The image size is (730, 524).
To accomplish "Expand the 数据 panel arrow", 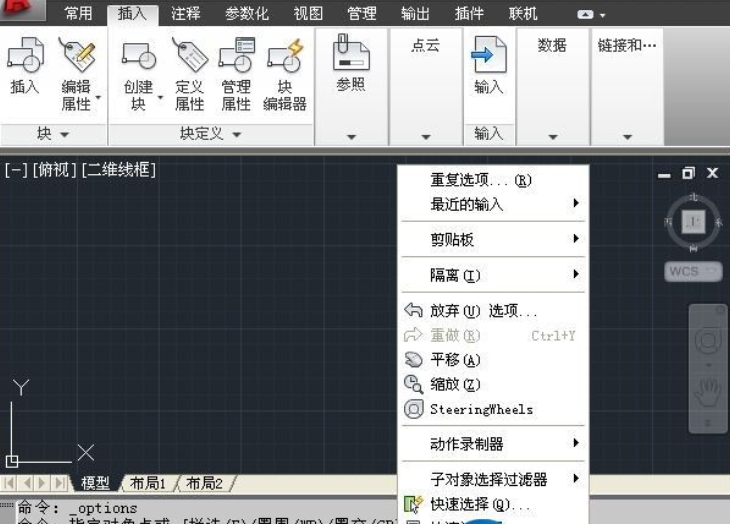I will 553,137.
